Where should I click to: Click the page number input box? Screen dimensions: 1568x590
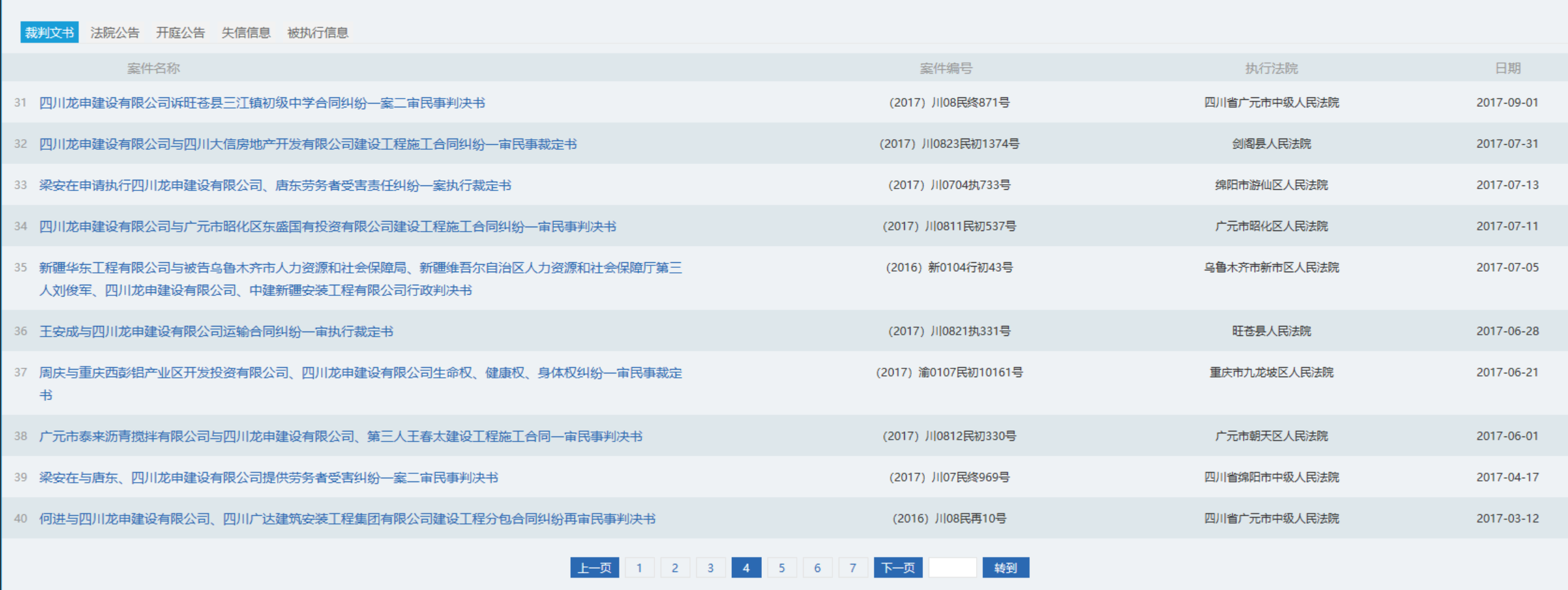pos(952,568)
